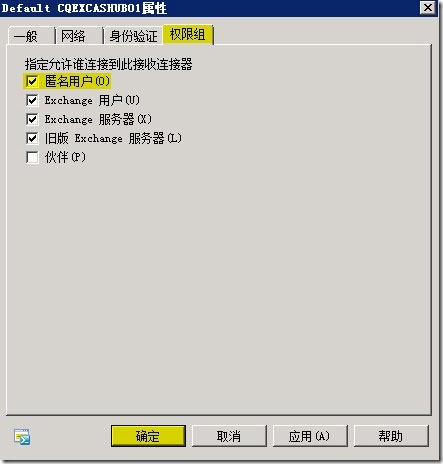Switch to the 一般 tab
Screen dimensions: 443x464
[x=31, y=36]
